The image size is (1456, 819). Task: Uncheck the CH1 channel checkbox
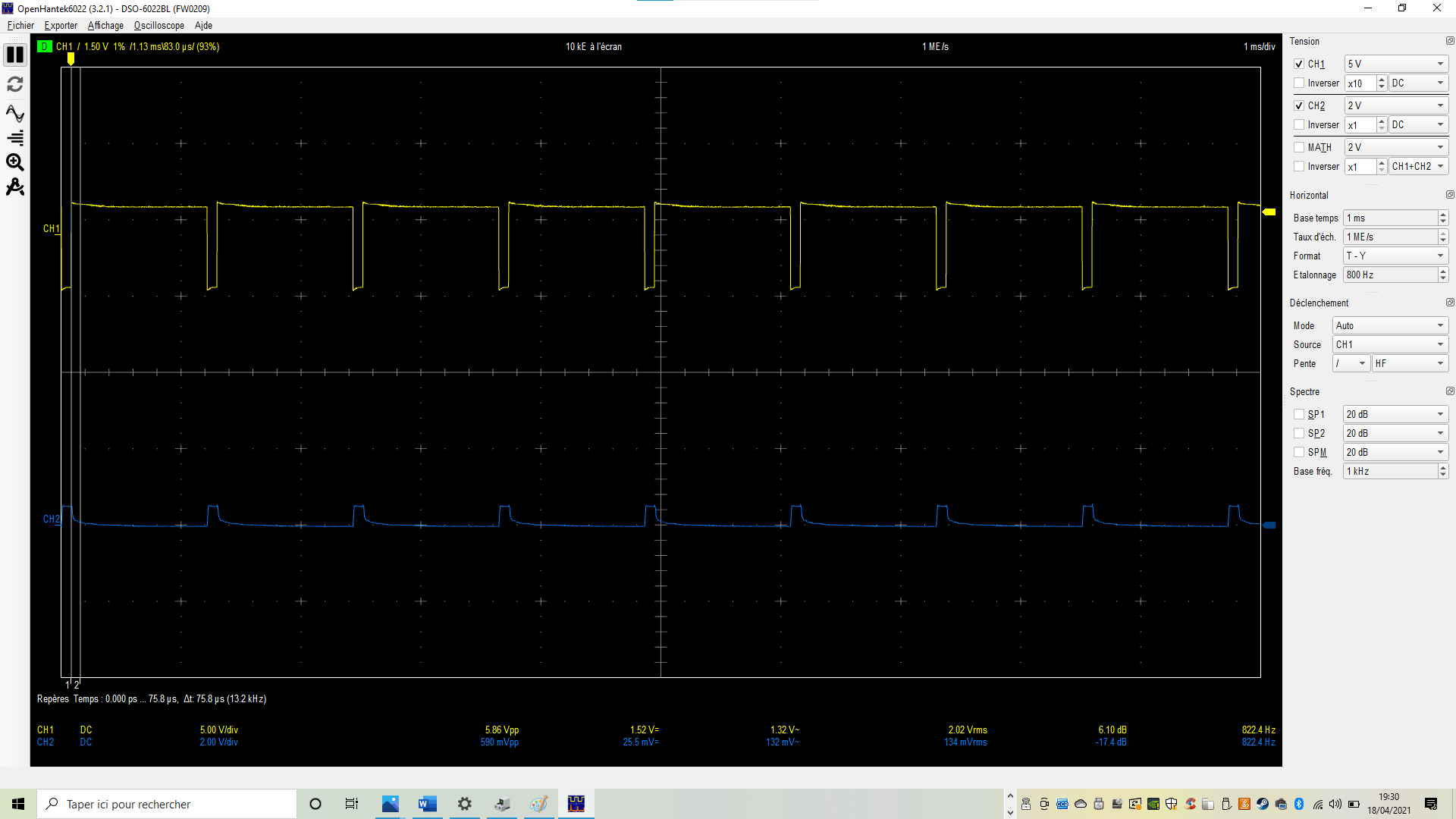pyautogui.click(x=1299, y=64)
